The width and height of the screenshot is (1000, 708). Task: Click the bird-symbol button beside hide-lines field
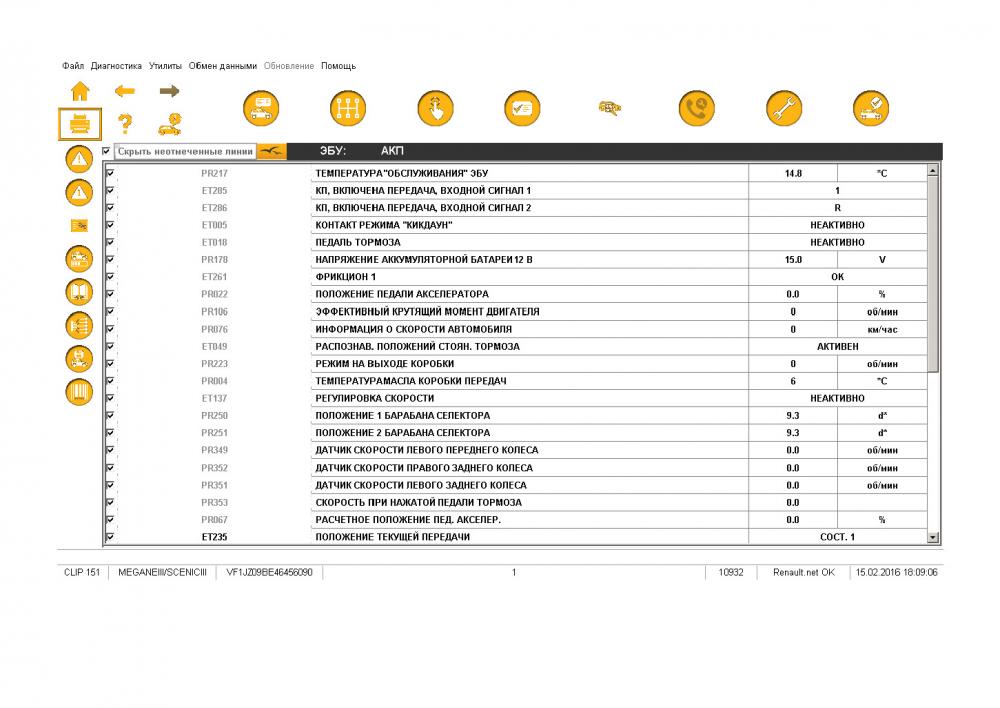272,151
